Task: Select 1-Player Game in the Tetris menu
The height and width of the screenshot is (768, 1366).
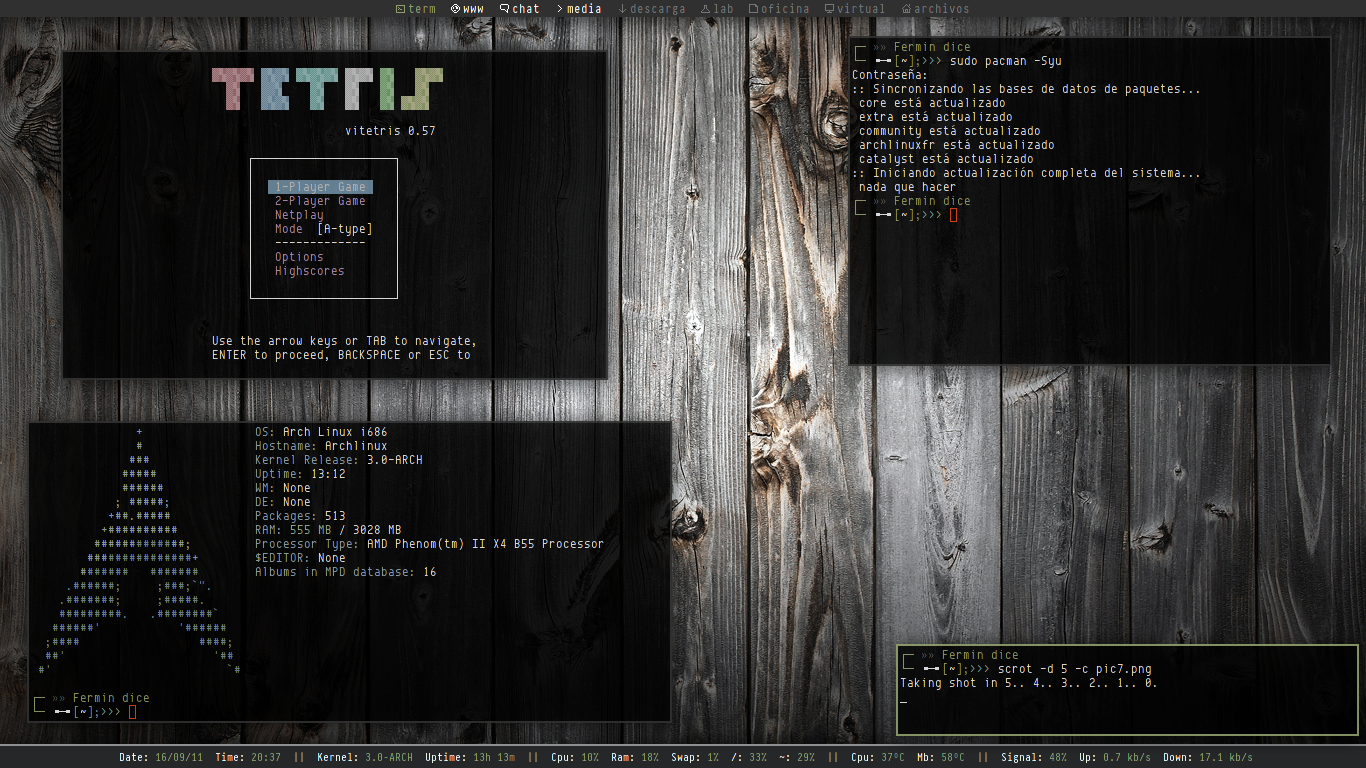Action: coord(320,187)
